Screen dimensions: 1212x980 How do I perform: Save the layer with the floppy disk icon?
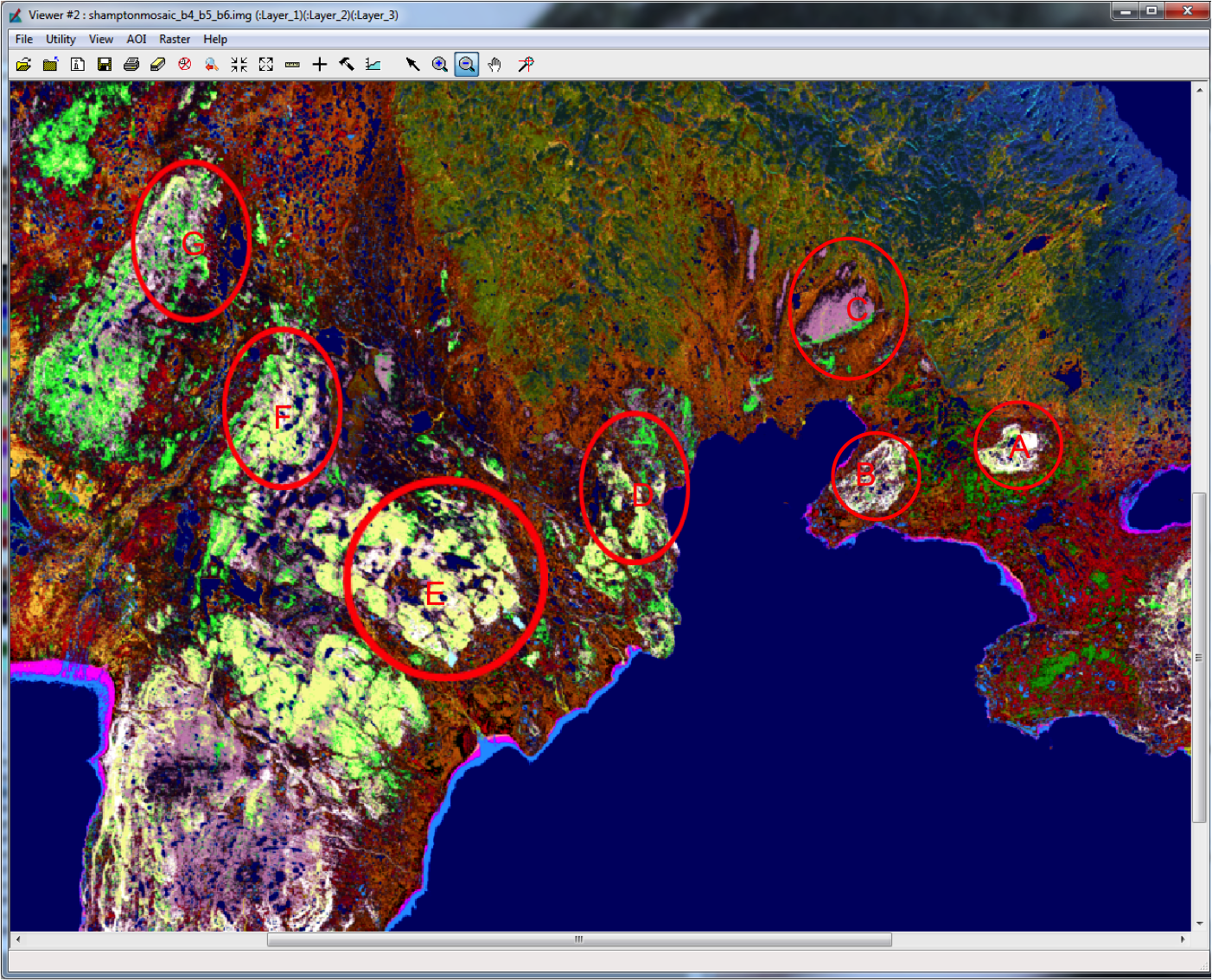(105, 65)
